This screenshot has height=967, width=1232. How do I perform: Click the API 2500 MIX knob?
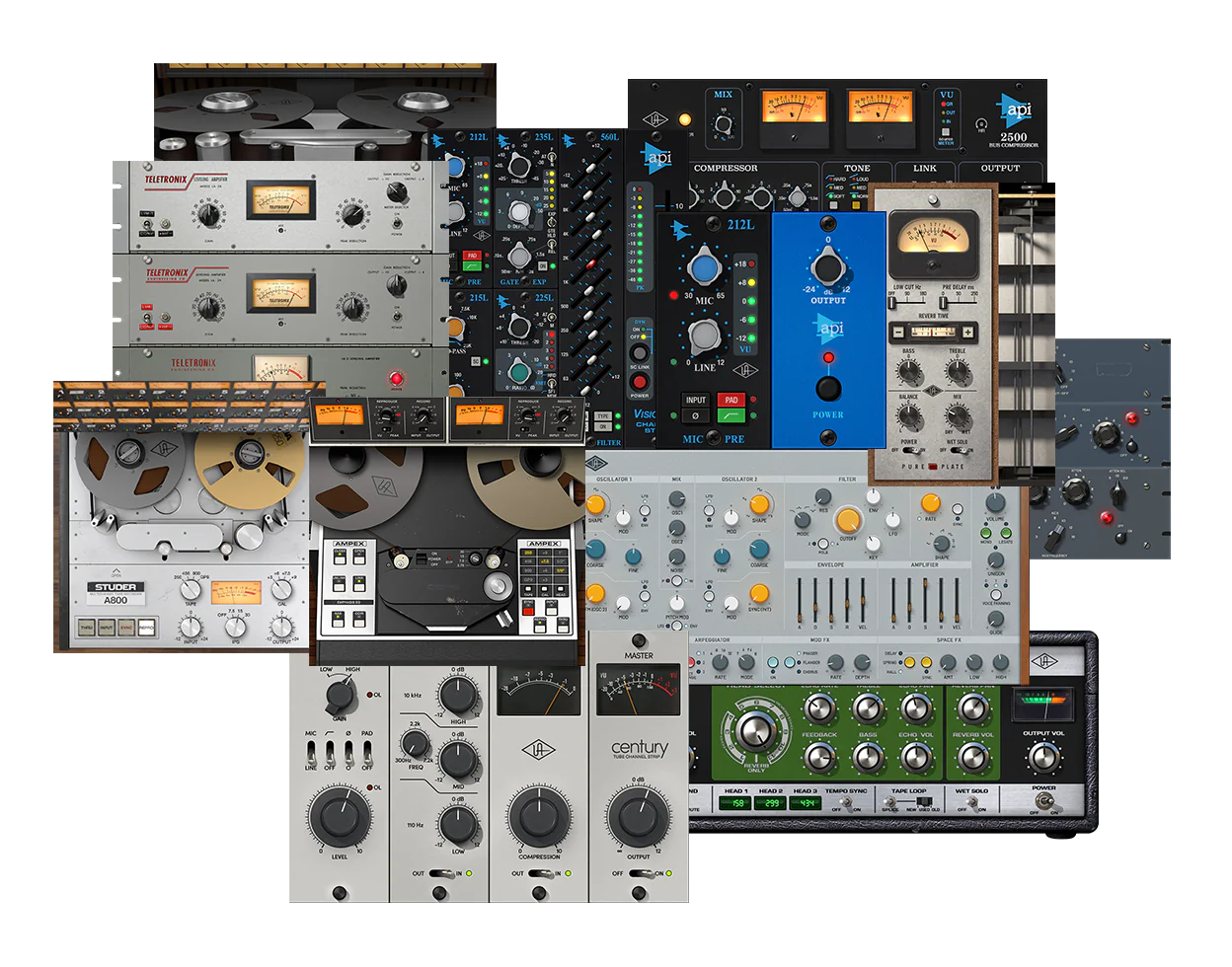click(724, 125)
